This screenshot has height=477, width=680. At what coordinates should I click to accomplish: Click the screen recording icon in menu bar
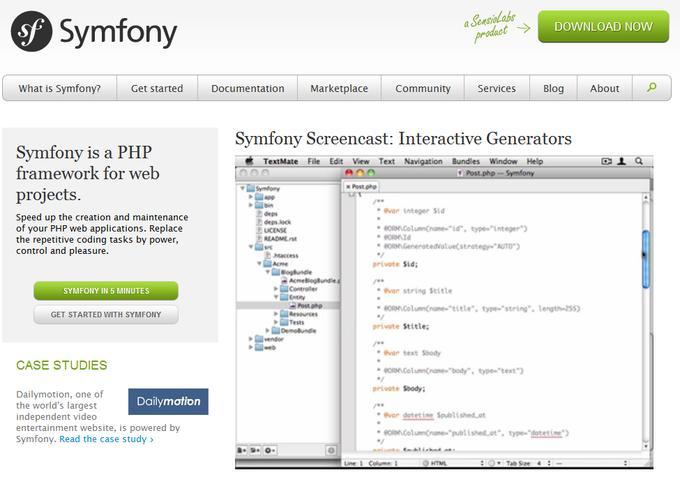[606, 161]
